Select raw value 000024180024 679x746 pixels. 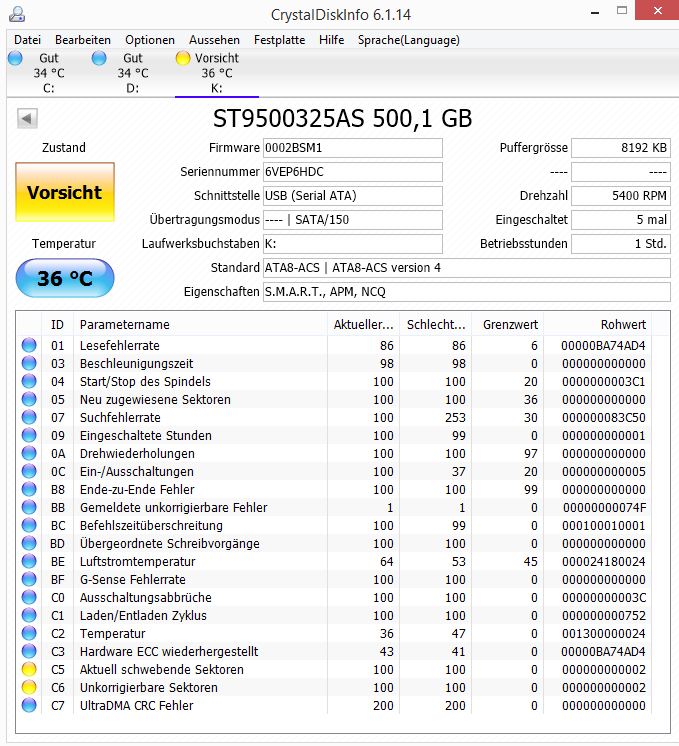604,561
